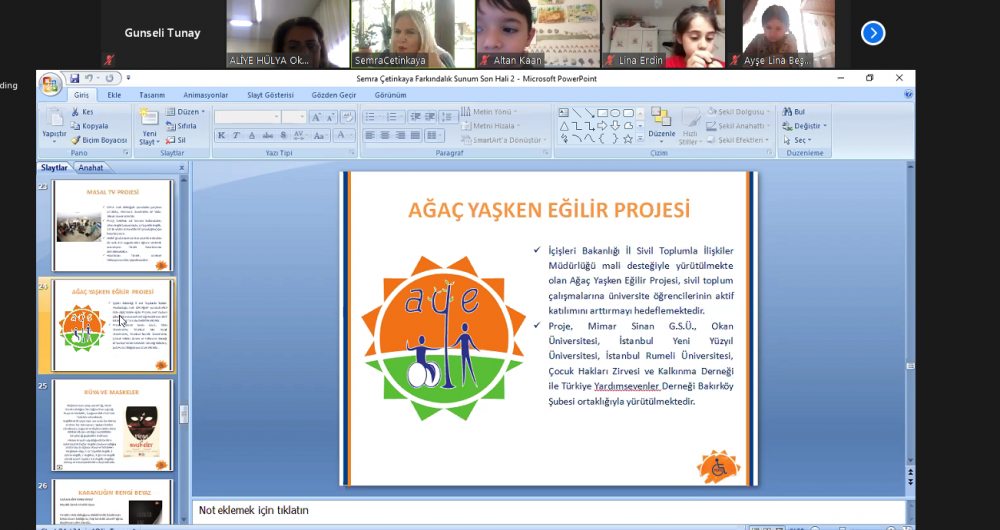
Task: Insert a text box from the shapes gallery
Action: click(x=564, y=113)
